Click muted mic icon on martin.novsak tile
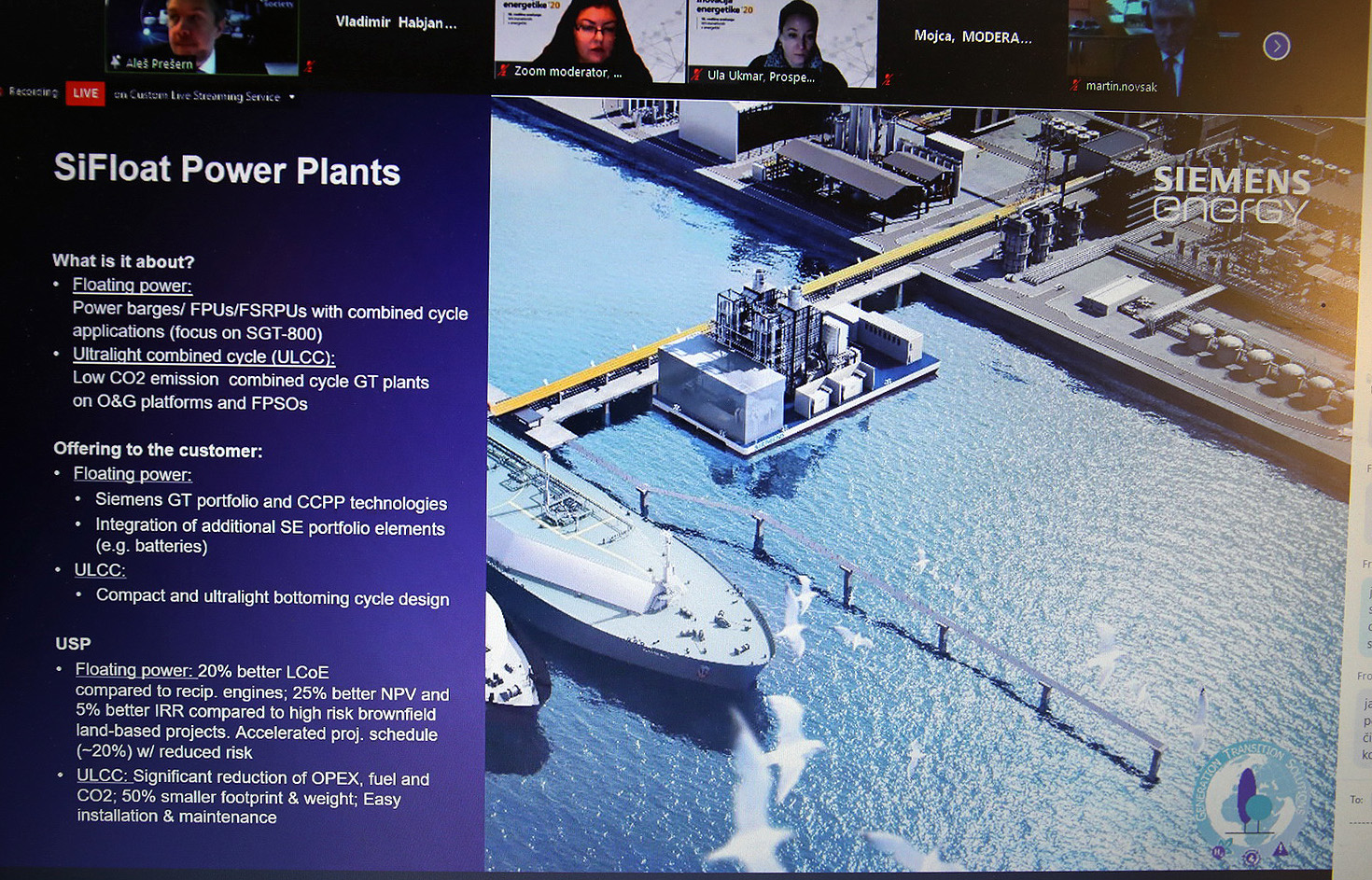1372x880 pixels. tap(1075, 85)
